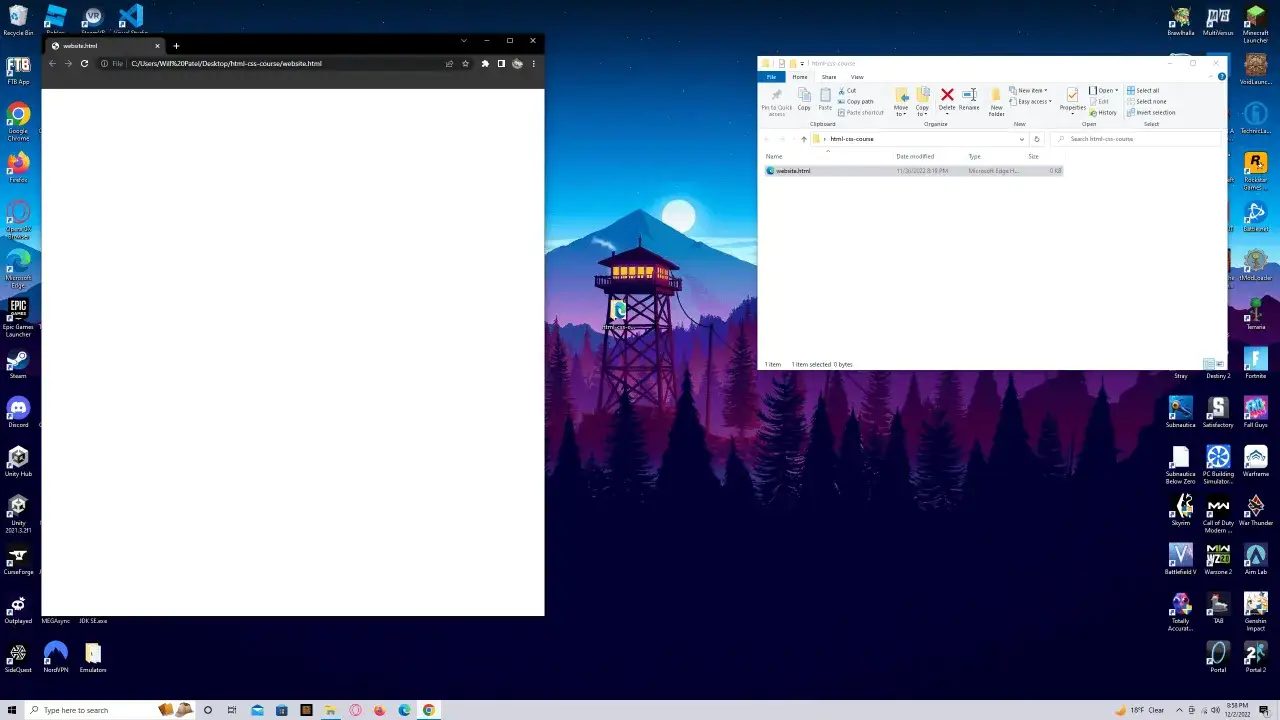The image size is (1280, 720).
Task: Switch to the View ribbon tab
Action: (x=857, y=77)
